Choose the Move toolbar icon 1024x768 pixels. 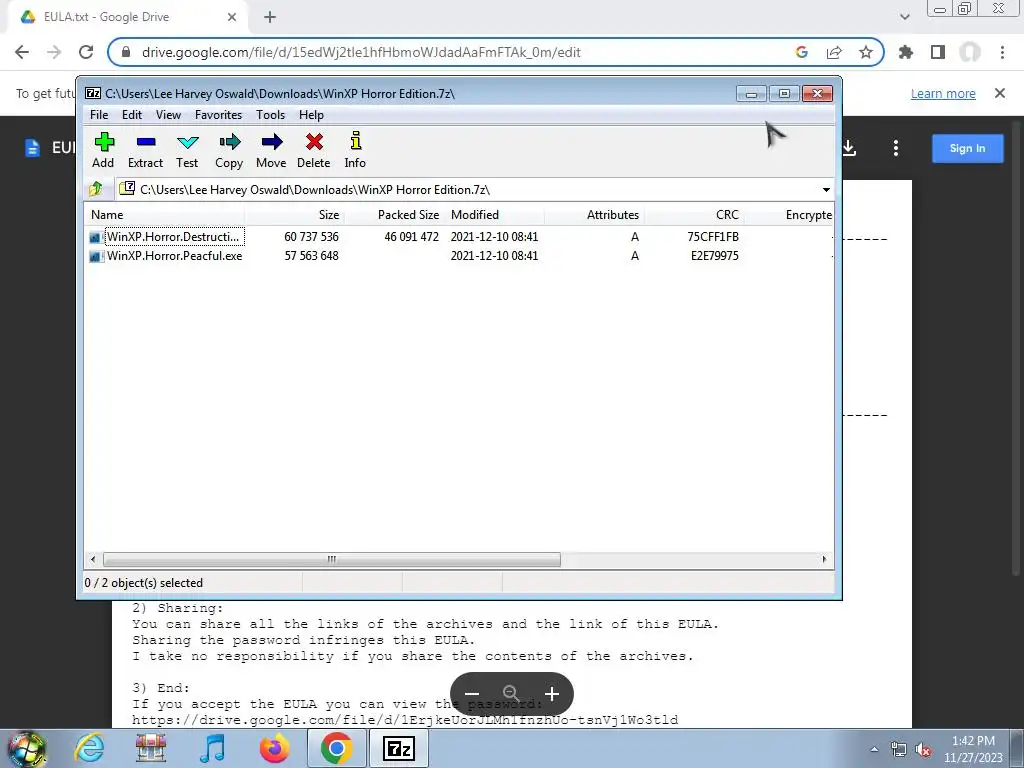(x=271, y=150)
